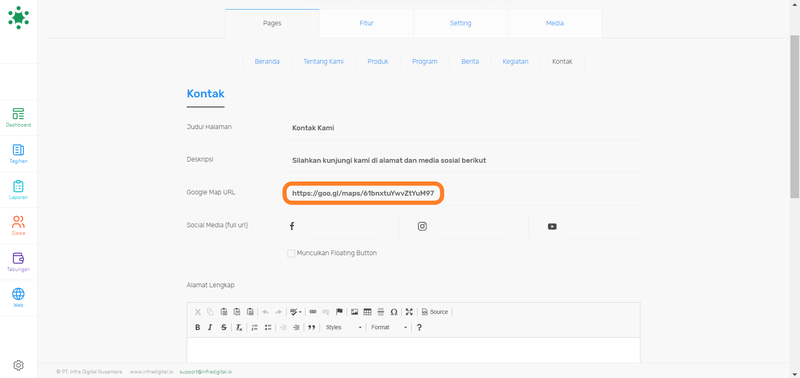Maximize the editor with the expand icon
Viewport: 800px width, 378px height.
(409, 312)
